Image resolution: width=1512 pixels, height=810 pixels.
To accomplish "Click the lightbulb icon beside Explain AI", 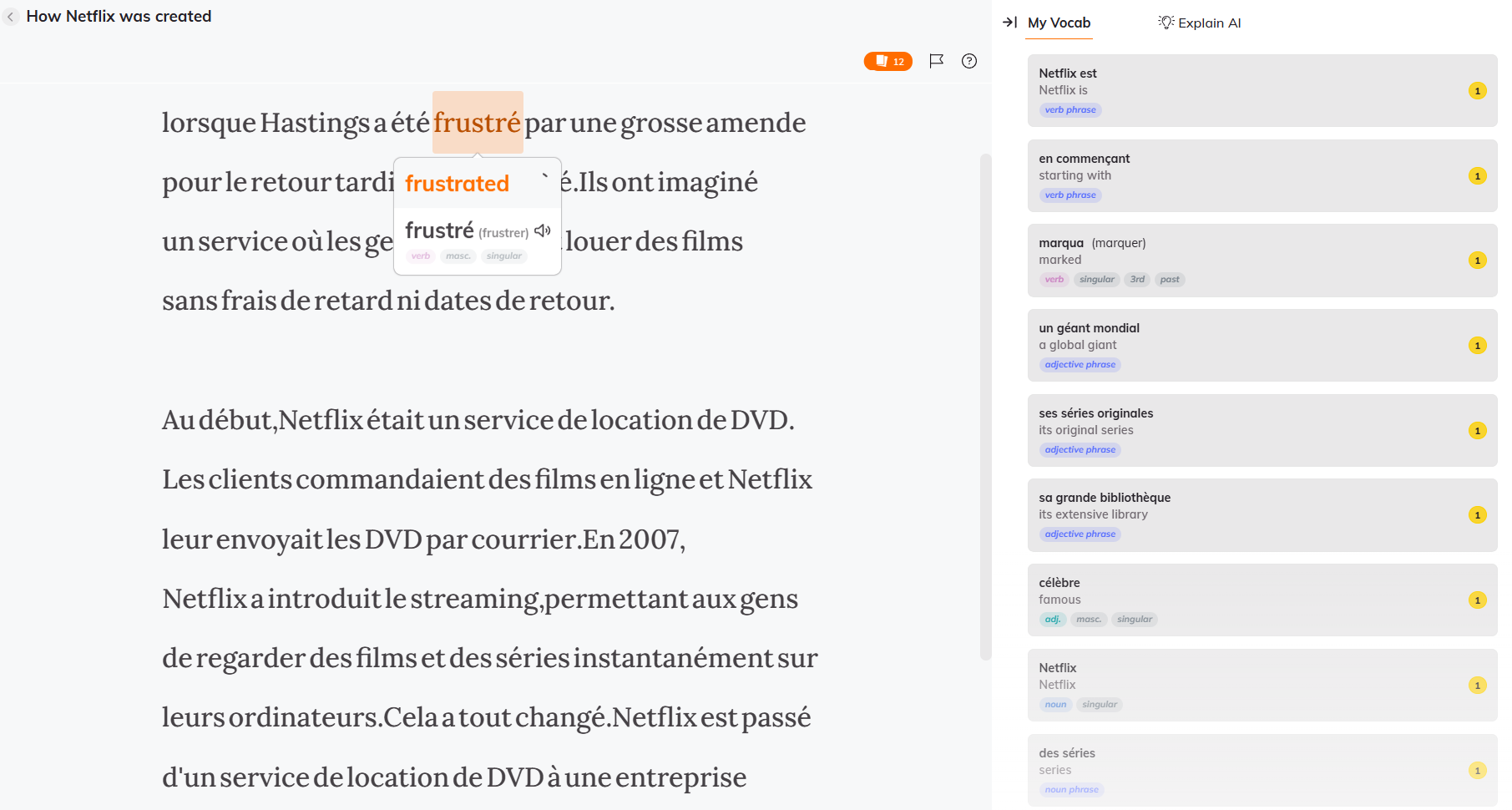I will coord(1166,23).
